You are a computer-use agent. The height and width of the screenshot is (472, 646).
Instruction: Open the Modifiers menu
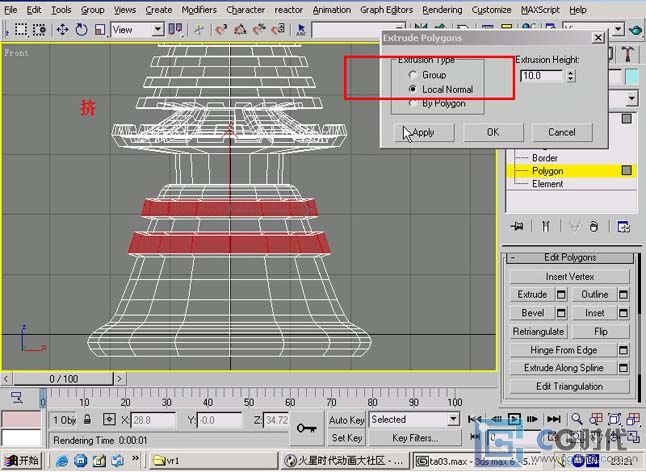199,10
